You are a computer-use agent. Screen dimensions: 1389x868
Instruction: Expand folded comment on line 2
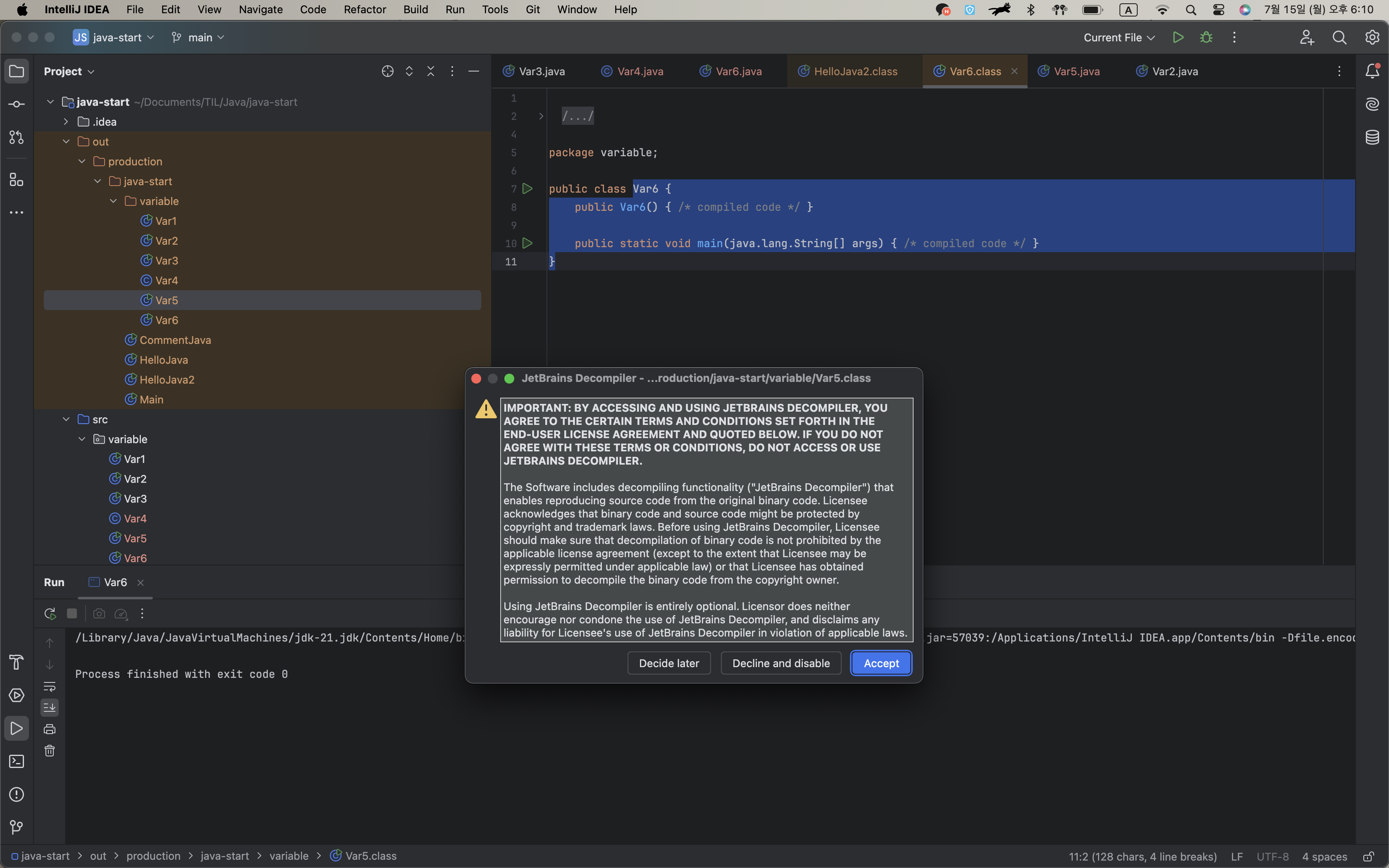pos(541,116)
